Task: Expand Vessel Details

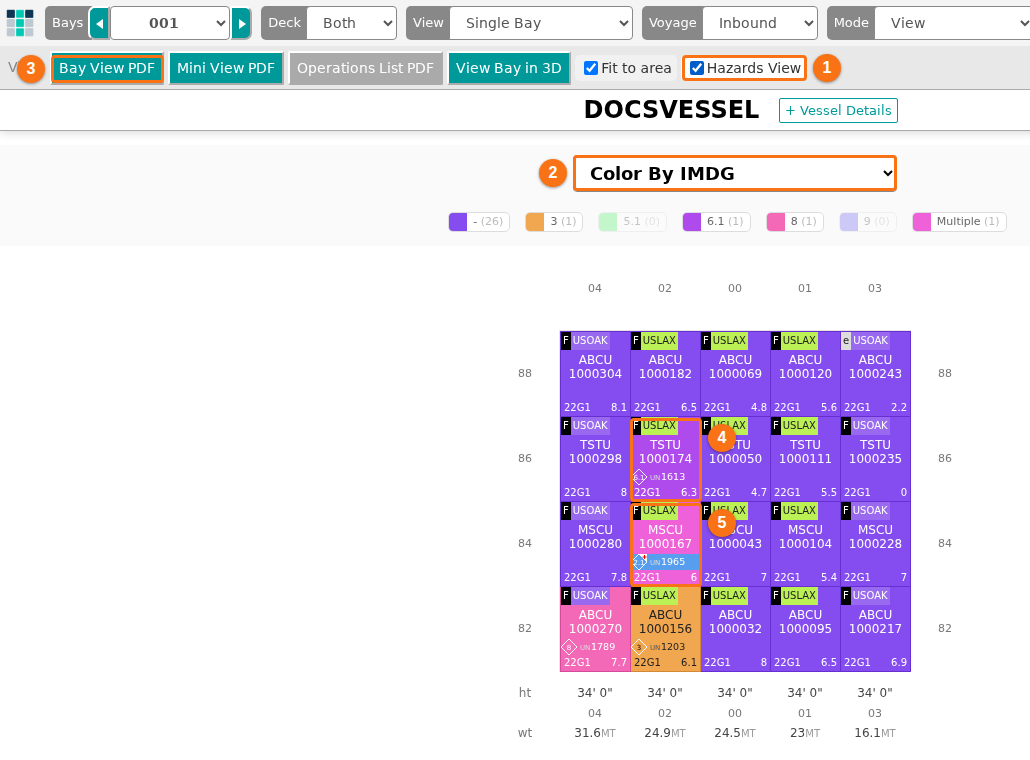Action: pos(838,110)
